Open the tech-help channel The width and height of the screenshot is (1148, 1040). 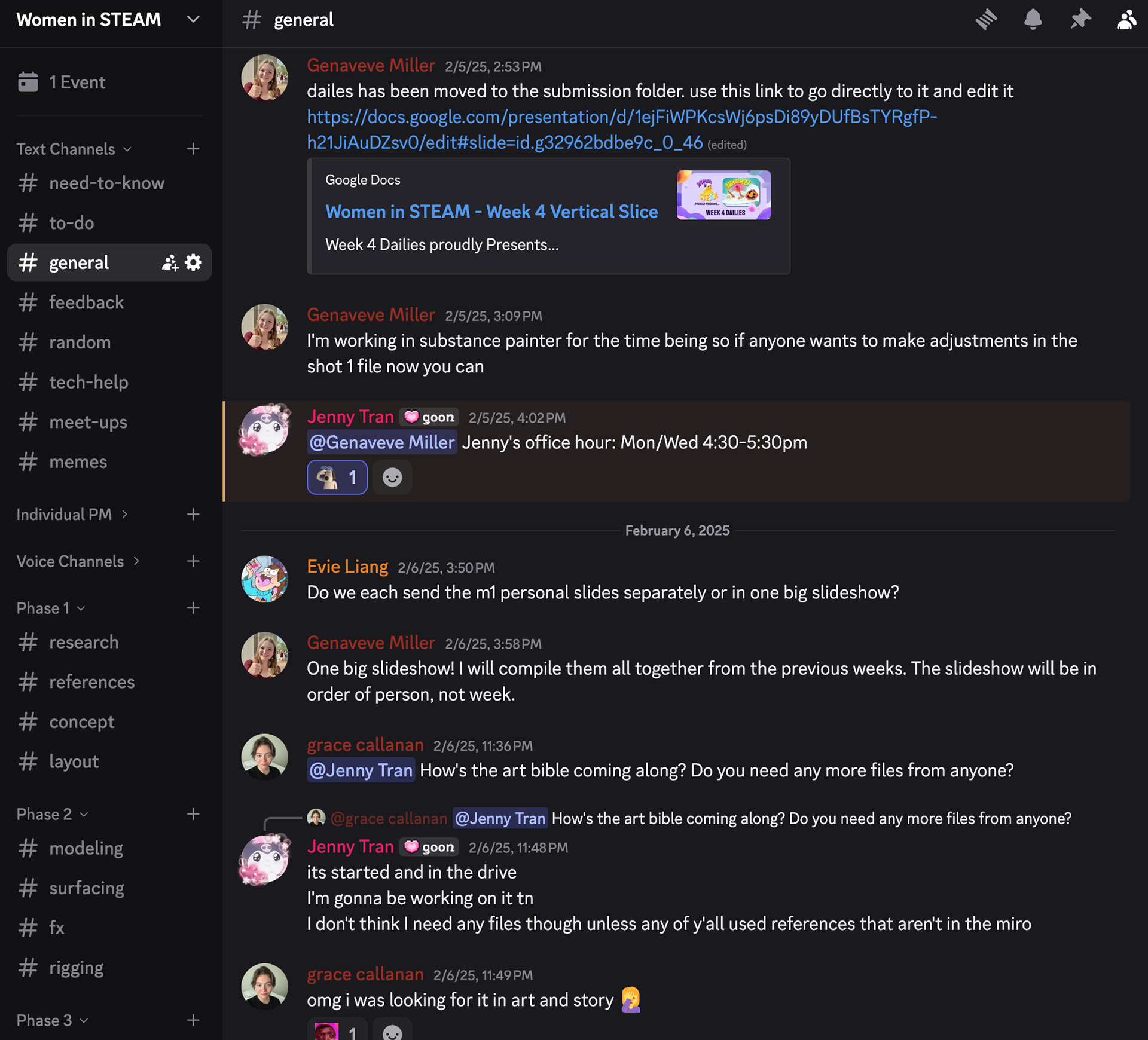(88, 382)
